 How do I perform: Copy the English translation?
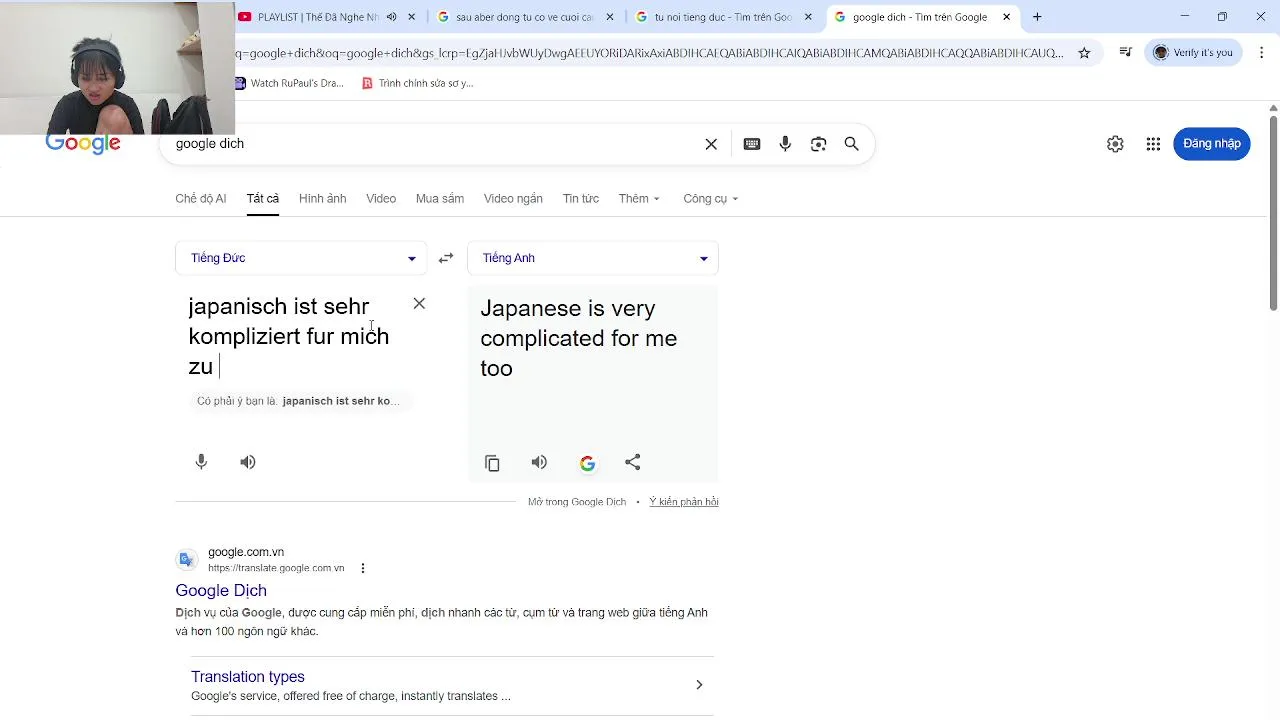492,463
